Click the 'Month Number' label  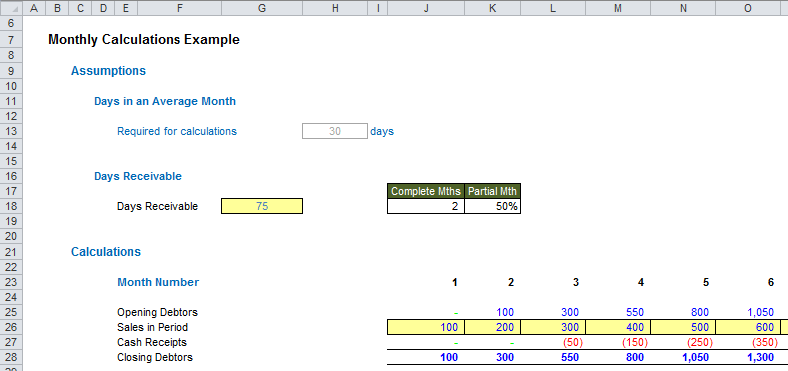158,282
